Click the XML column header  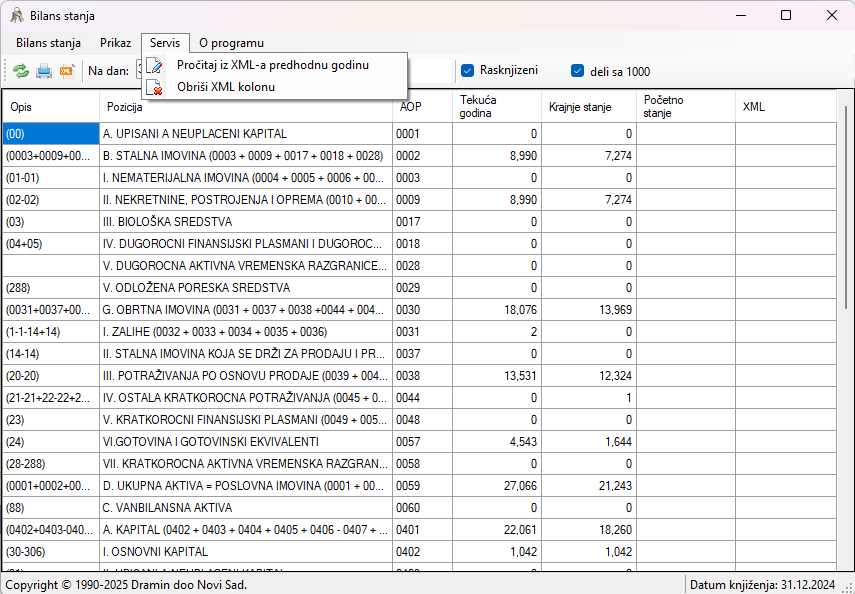point(786,107)
